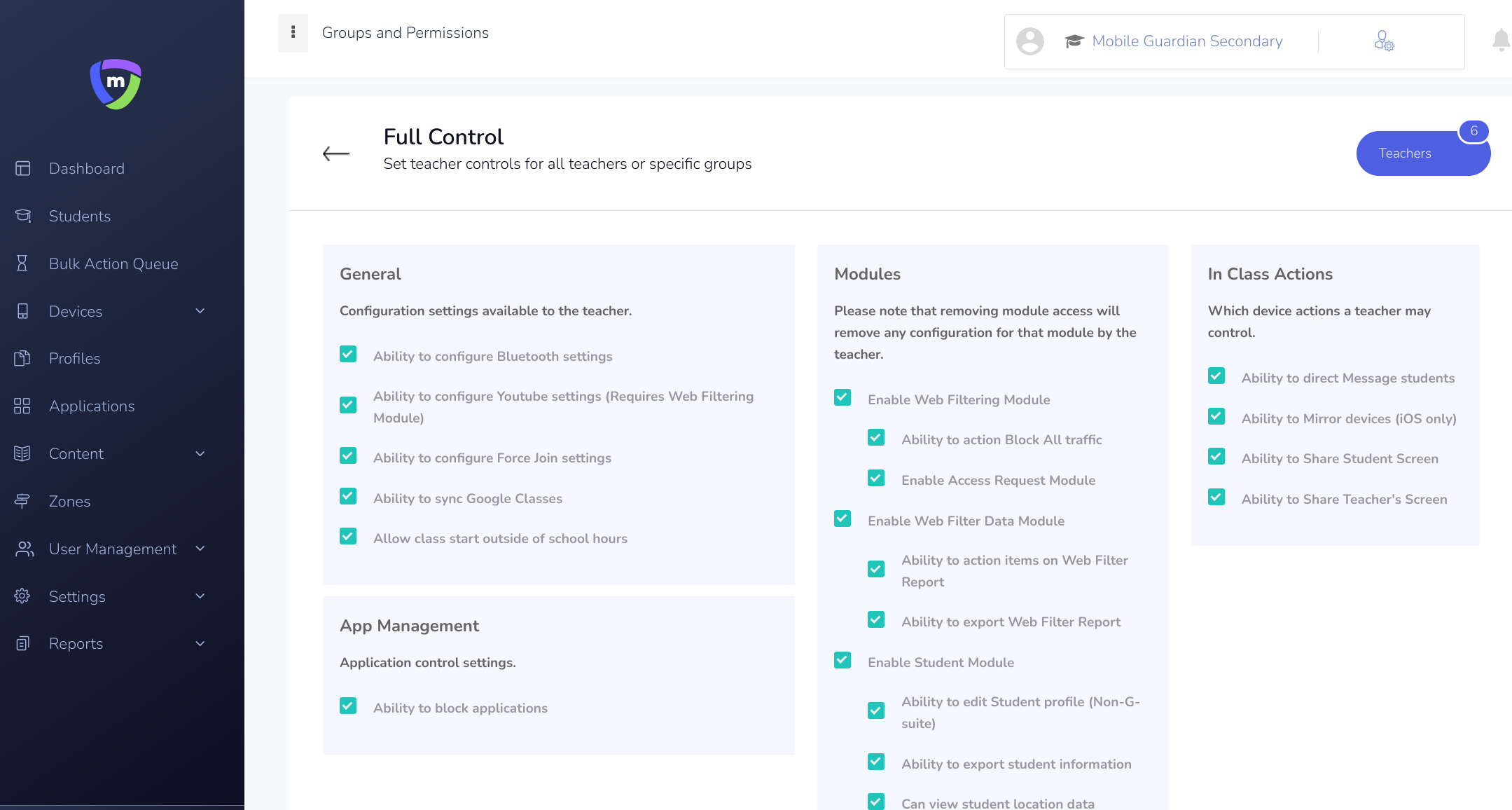Open the three-dot menu beside Groups and Permissions
Screen dimensions: 1512x810
(x=293, y=32)
